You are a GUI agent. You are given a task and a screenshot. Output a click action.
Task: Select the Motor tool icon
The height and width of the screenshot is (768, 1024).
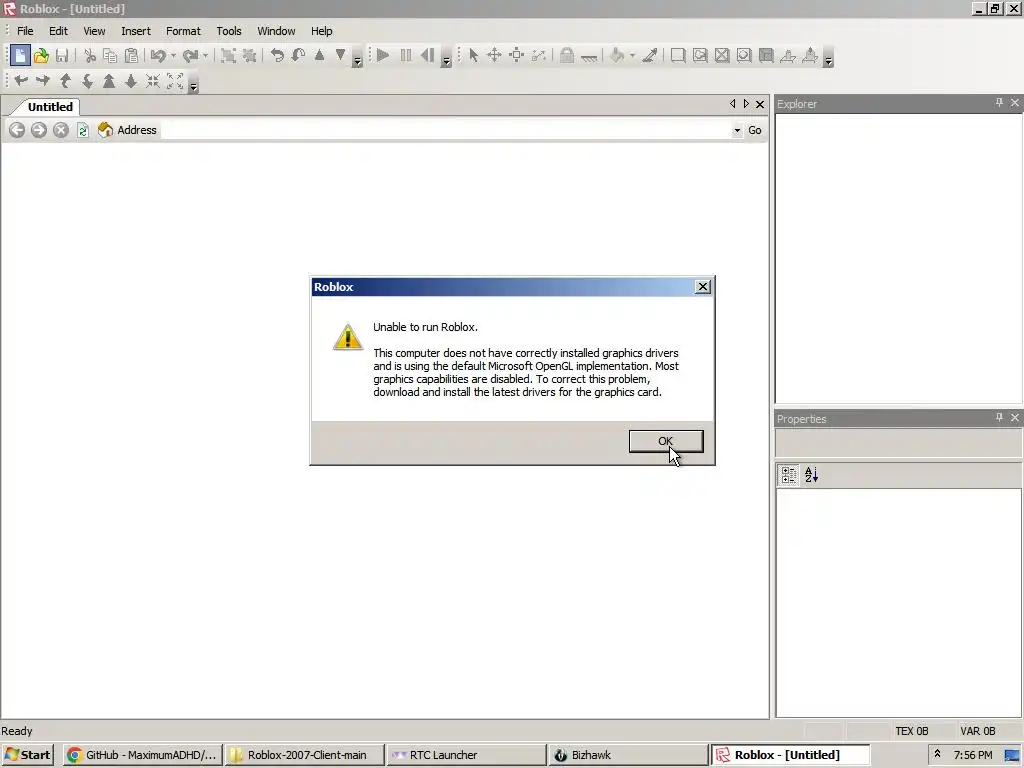(810, 56)
